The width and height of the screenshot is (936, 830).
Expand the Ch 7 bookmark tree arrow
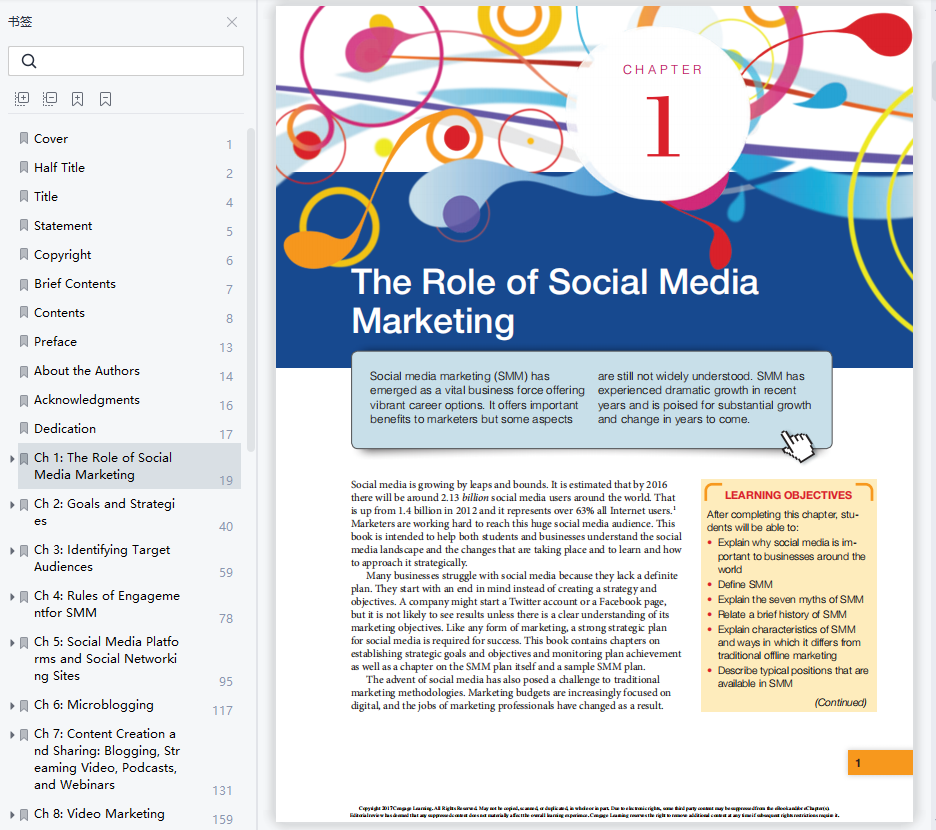[12, 734]
